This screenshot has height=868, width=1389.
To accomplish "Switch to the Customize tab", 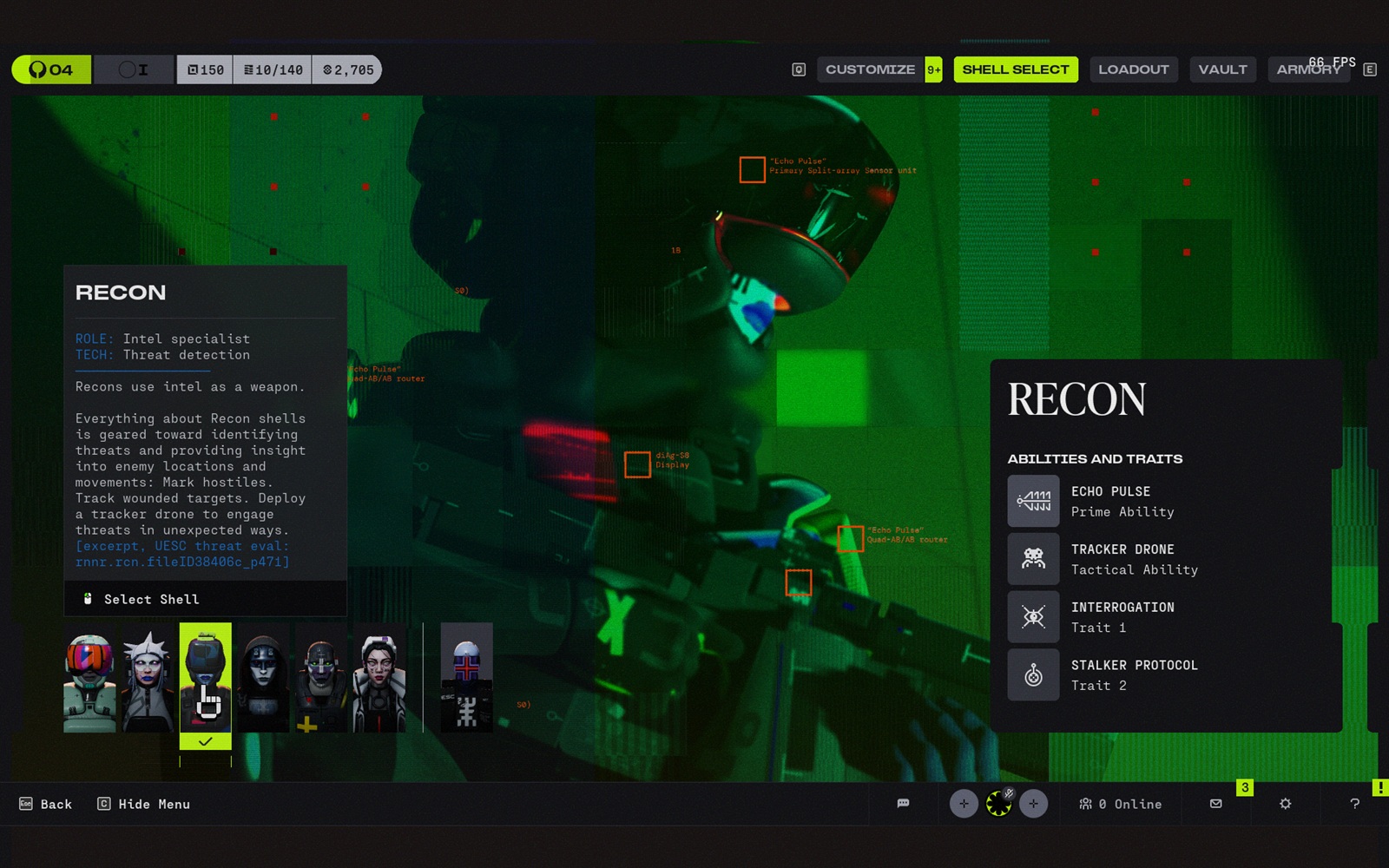I will [870, 69].
